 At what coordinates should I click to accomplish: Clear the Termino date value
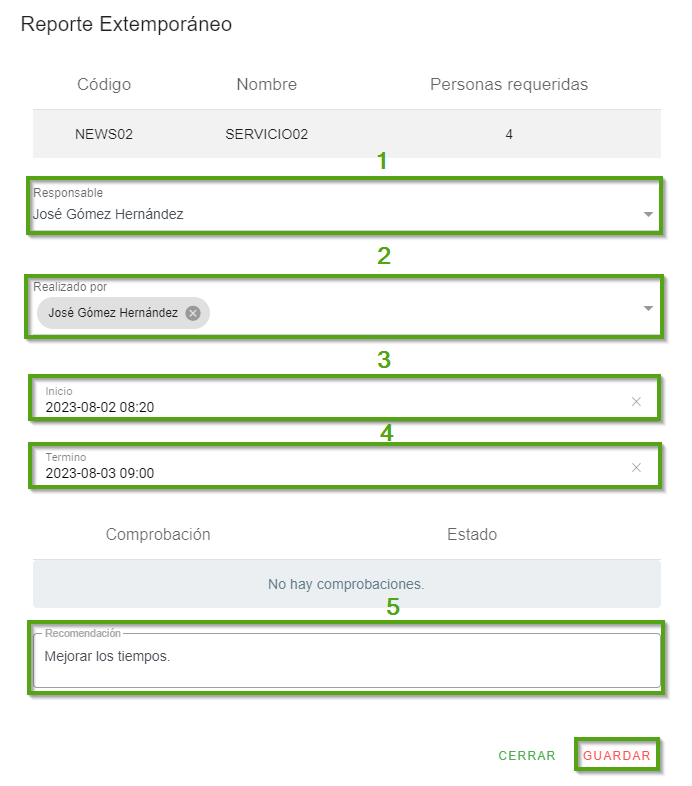tap(636, 467)
